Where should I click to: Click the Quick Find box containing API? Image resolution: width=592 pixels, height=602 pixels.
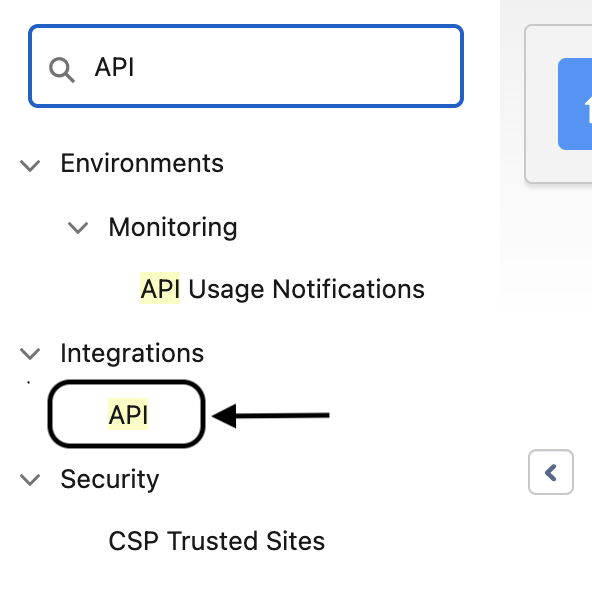(246, 66)
